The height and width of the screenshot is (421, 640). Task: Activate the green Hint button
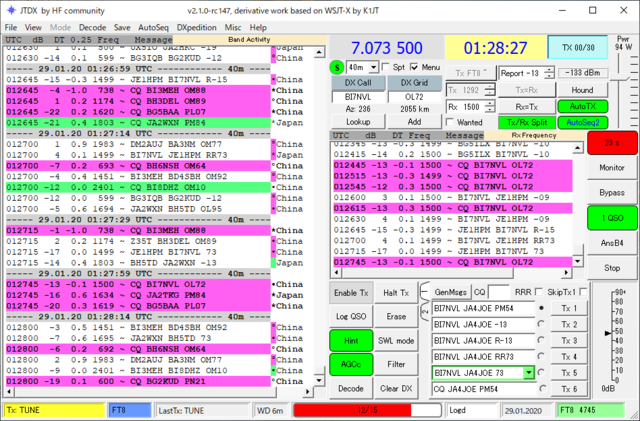[x=351, y=341]
